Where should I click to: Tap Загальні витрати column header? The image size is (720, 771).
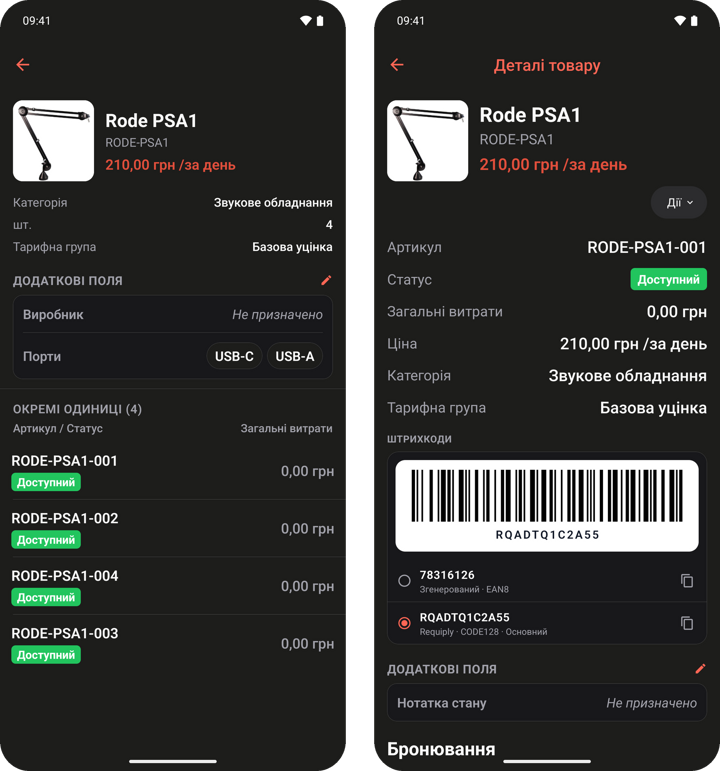click(x=286, y=428)
